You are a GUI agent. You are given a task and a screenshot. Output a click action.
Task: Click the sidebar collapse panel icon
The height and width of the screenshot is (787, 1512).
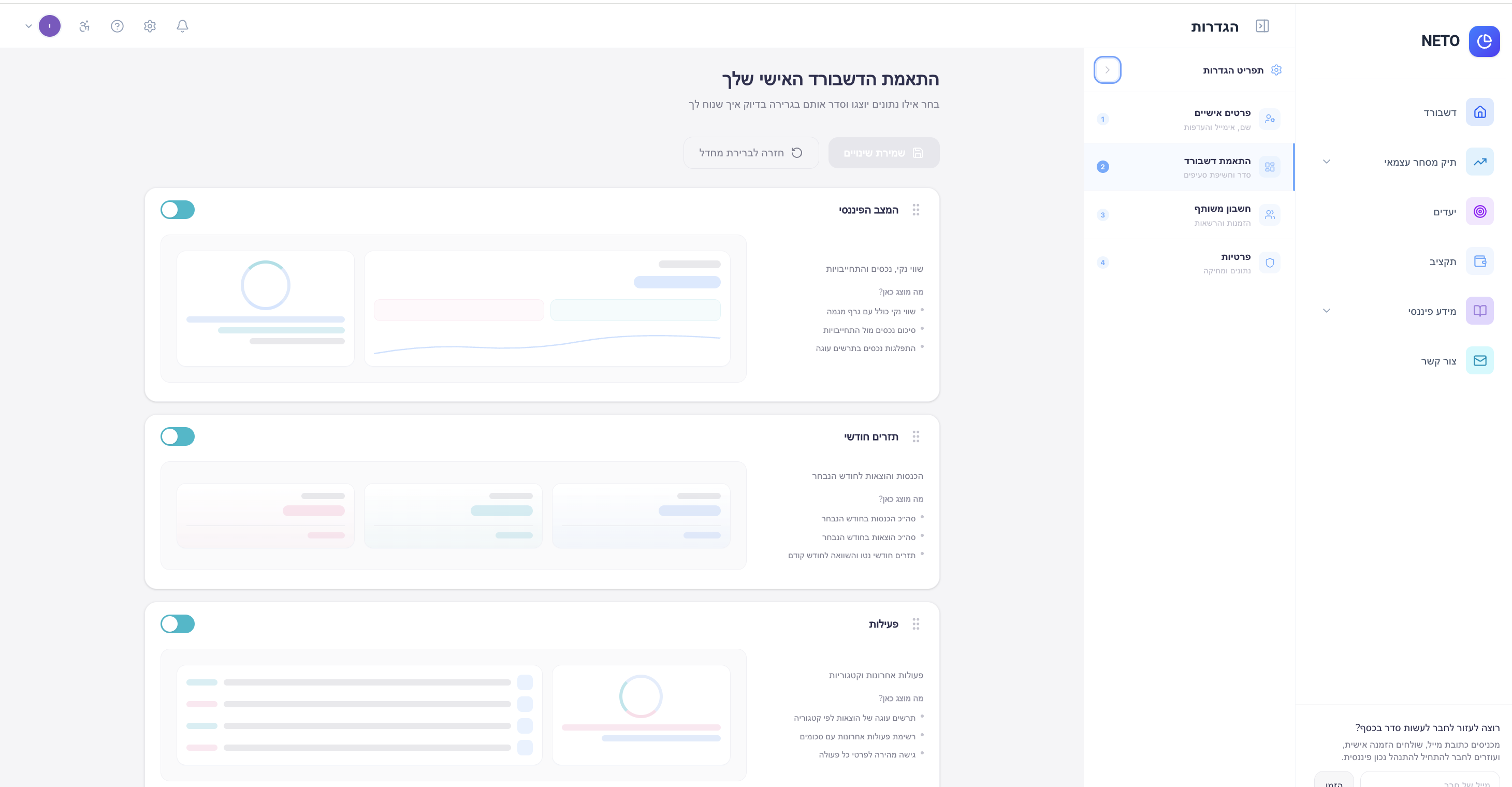click(1262, 26)
